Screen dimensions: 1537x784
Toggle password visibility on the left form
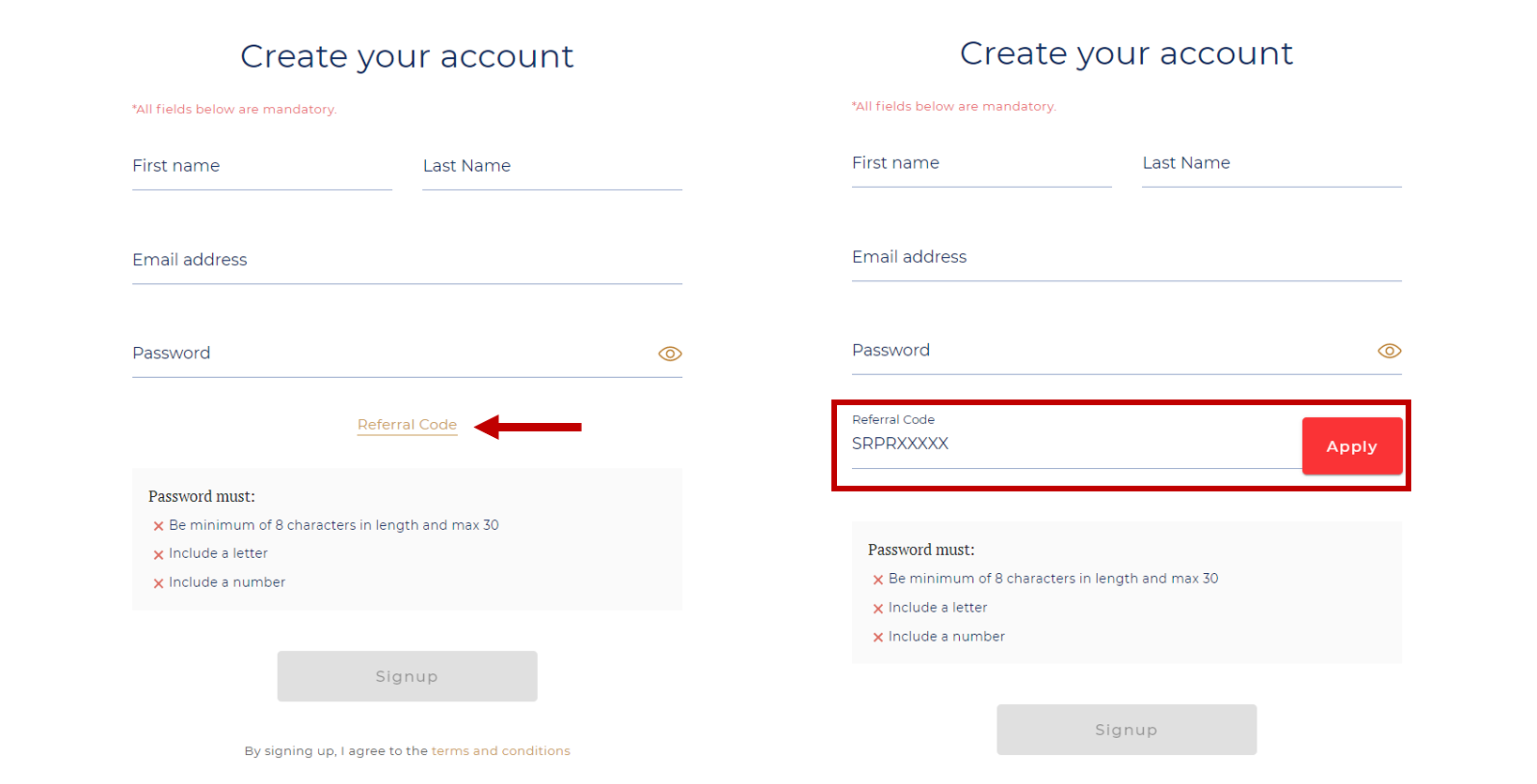[x=670, y=354]
